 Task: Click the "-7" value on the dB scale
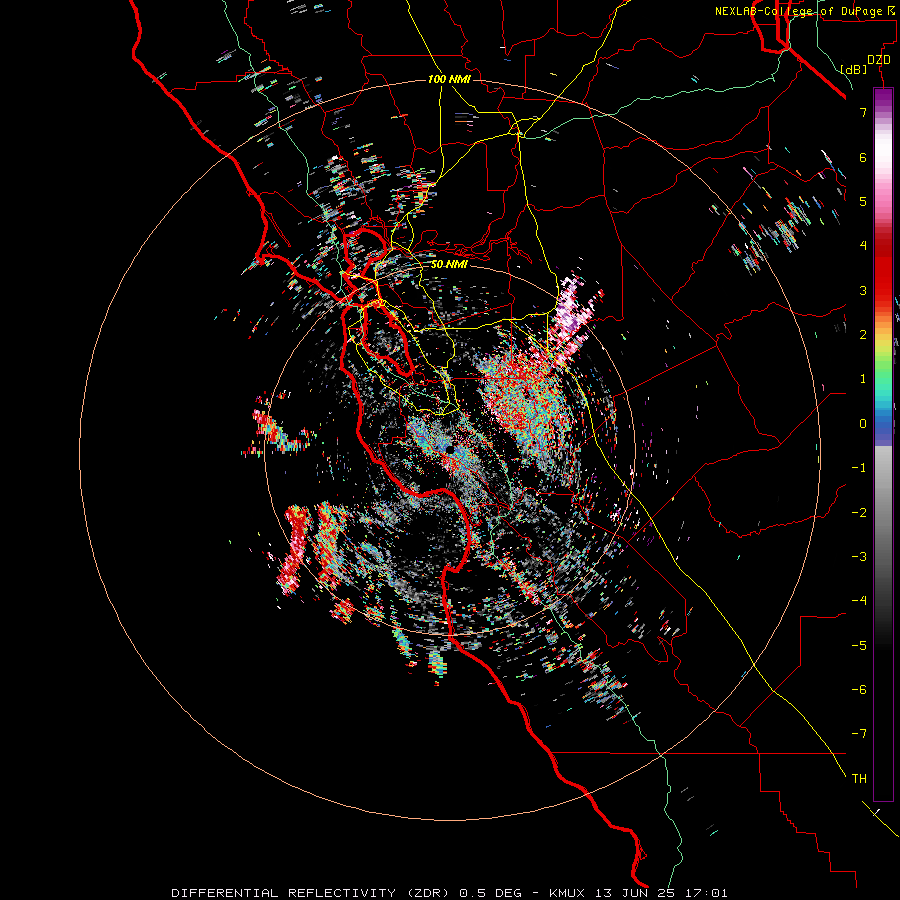pyautogui.click(x=859, y=734)
